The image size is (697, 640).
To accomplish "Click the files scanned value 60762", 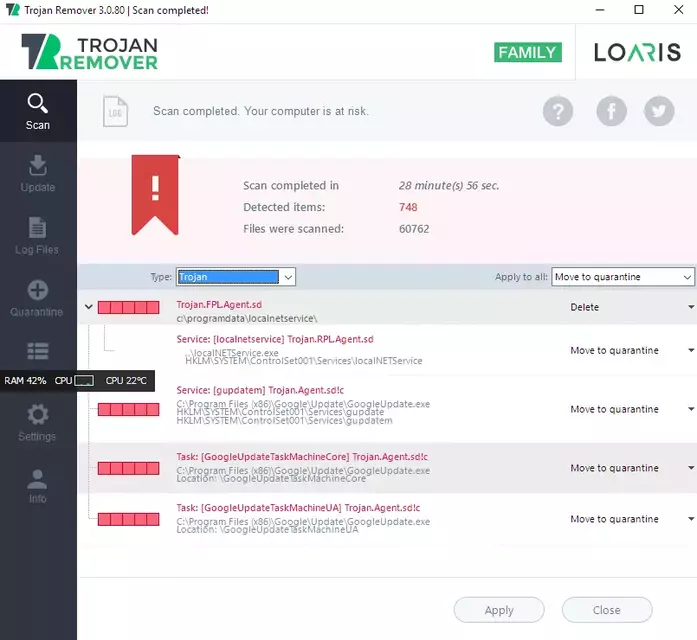I will (414, 229).
